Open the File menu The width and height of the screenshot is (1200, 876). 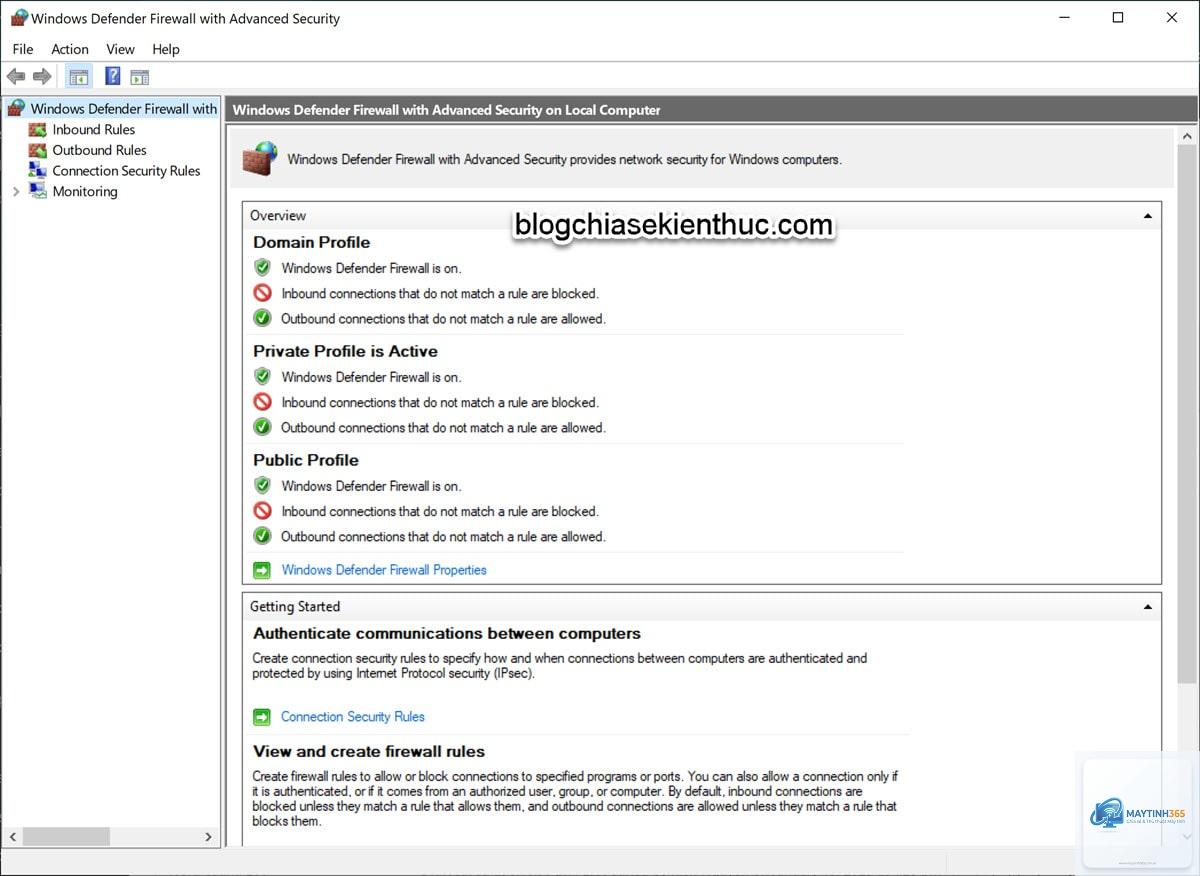(23, 49)
